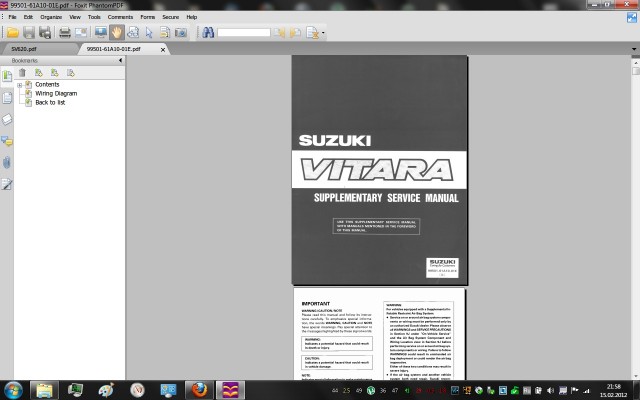Switch to the SV620.pdf tab

click(x=26, y=47)
